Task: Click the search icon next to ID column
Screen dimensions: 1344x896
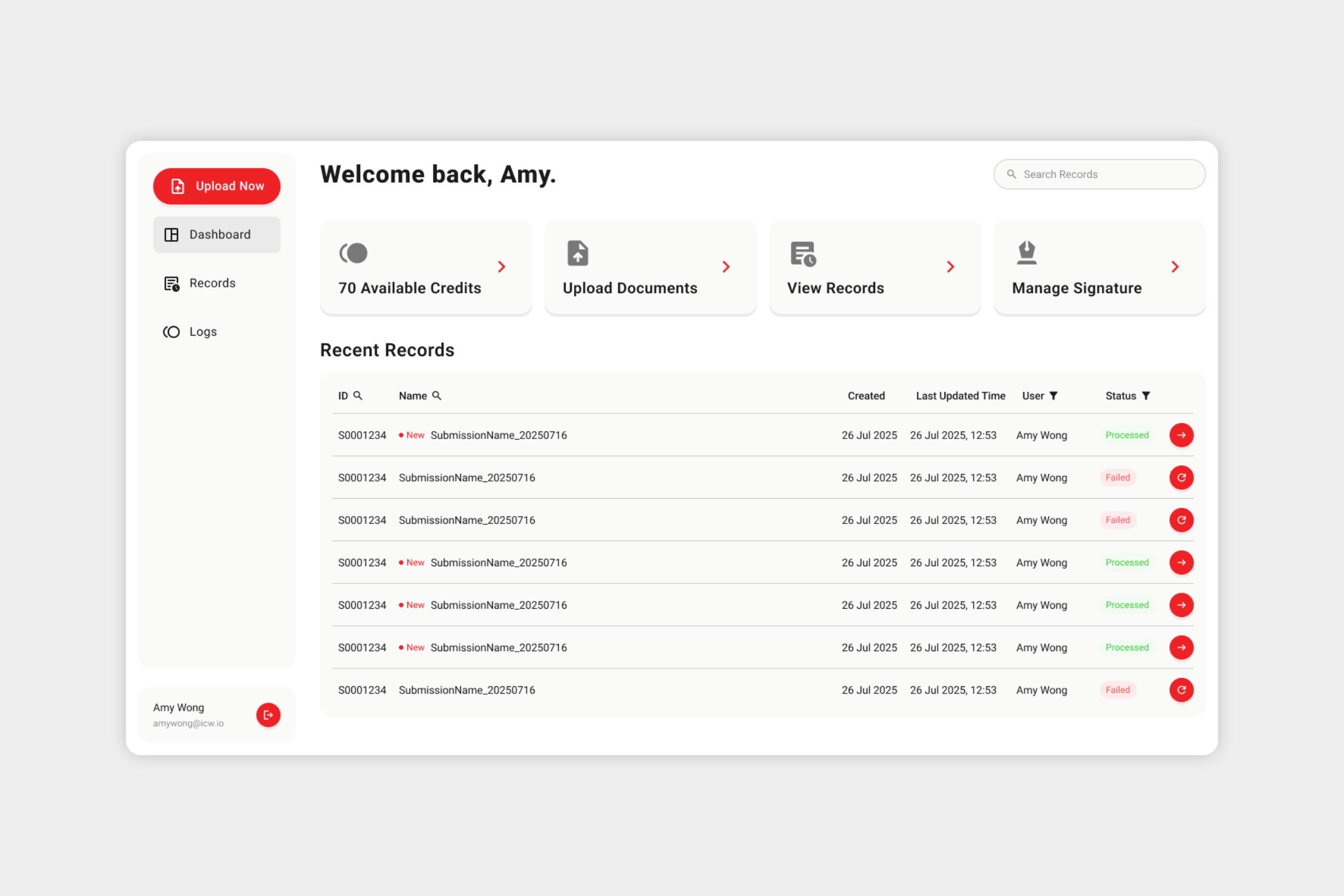Action: click(x=358, y=395)
